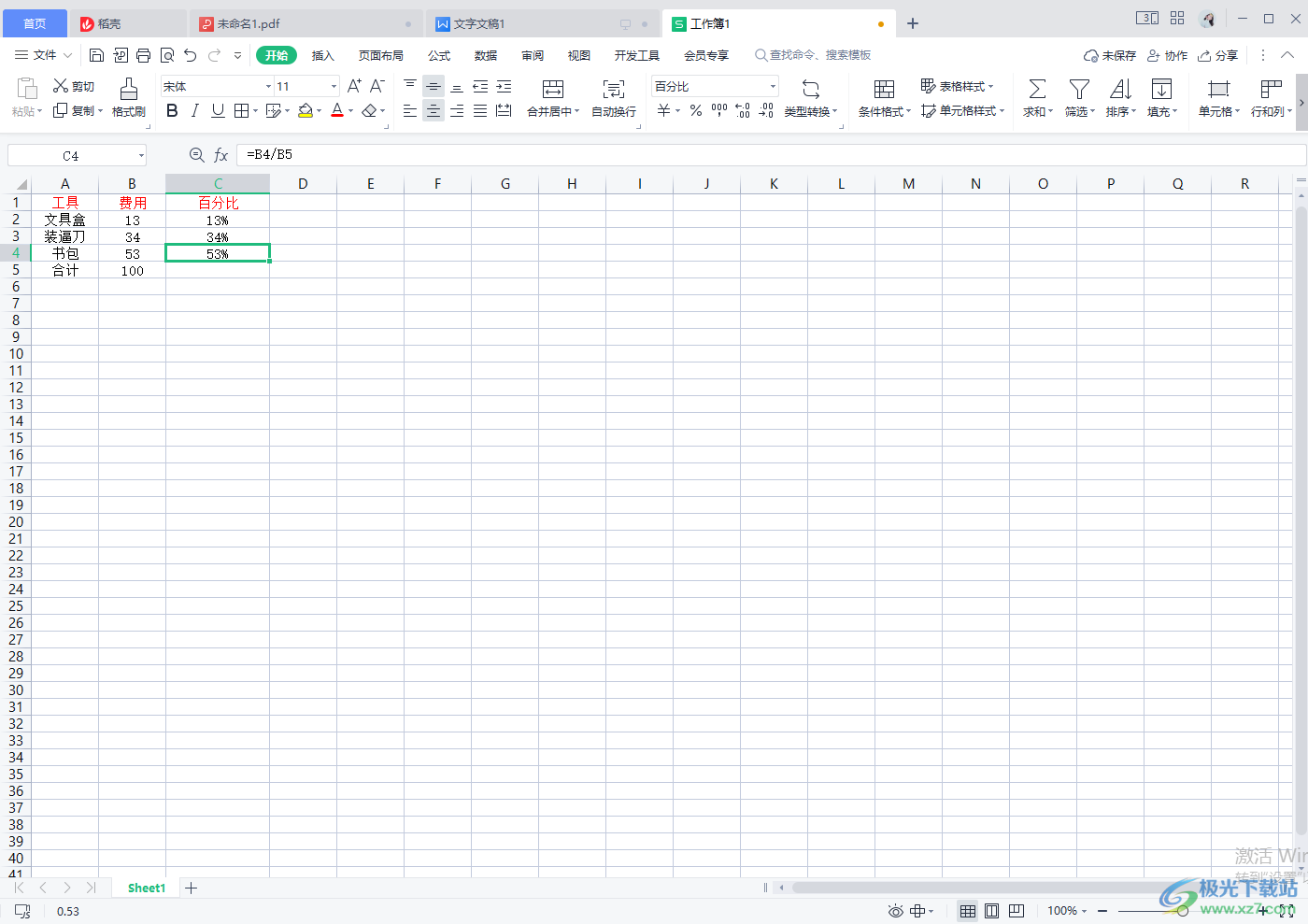Apply red font color
The image size is (1308, 924).
point(337,111)
